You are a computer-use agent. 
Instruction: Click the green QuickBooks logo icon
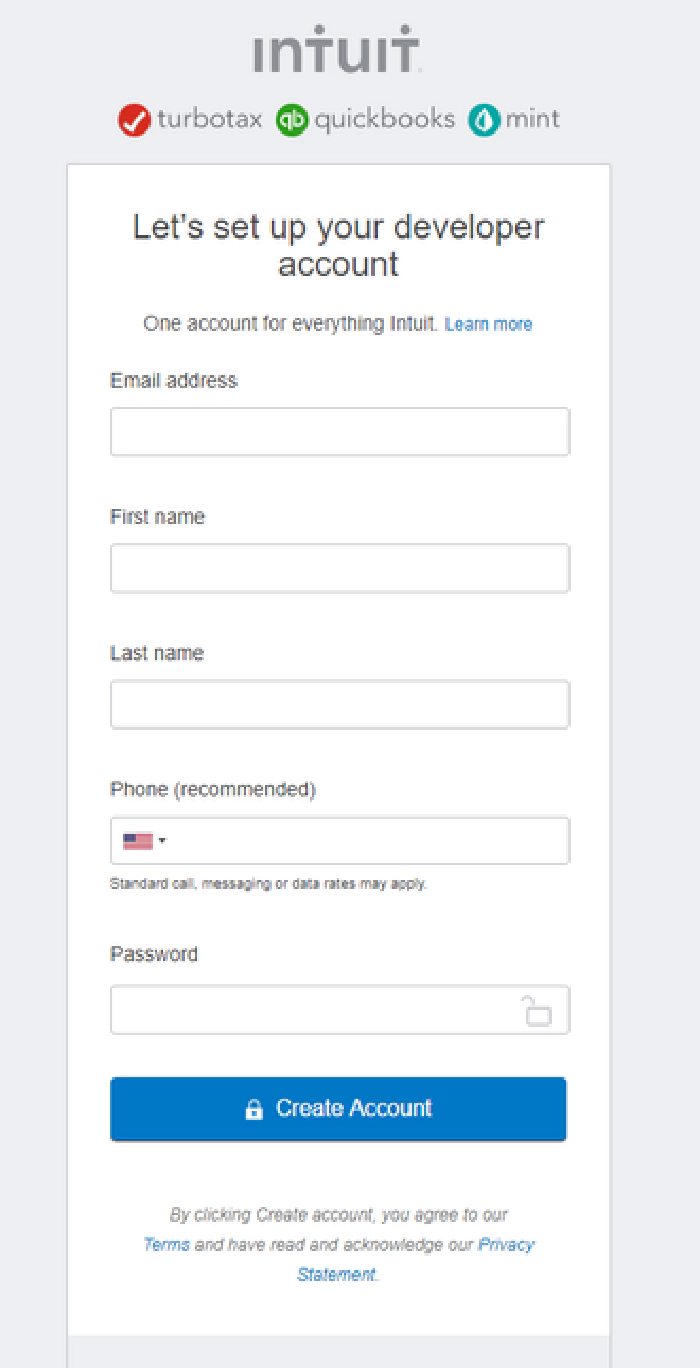(292, 120)
